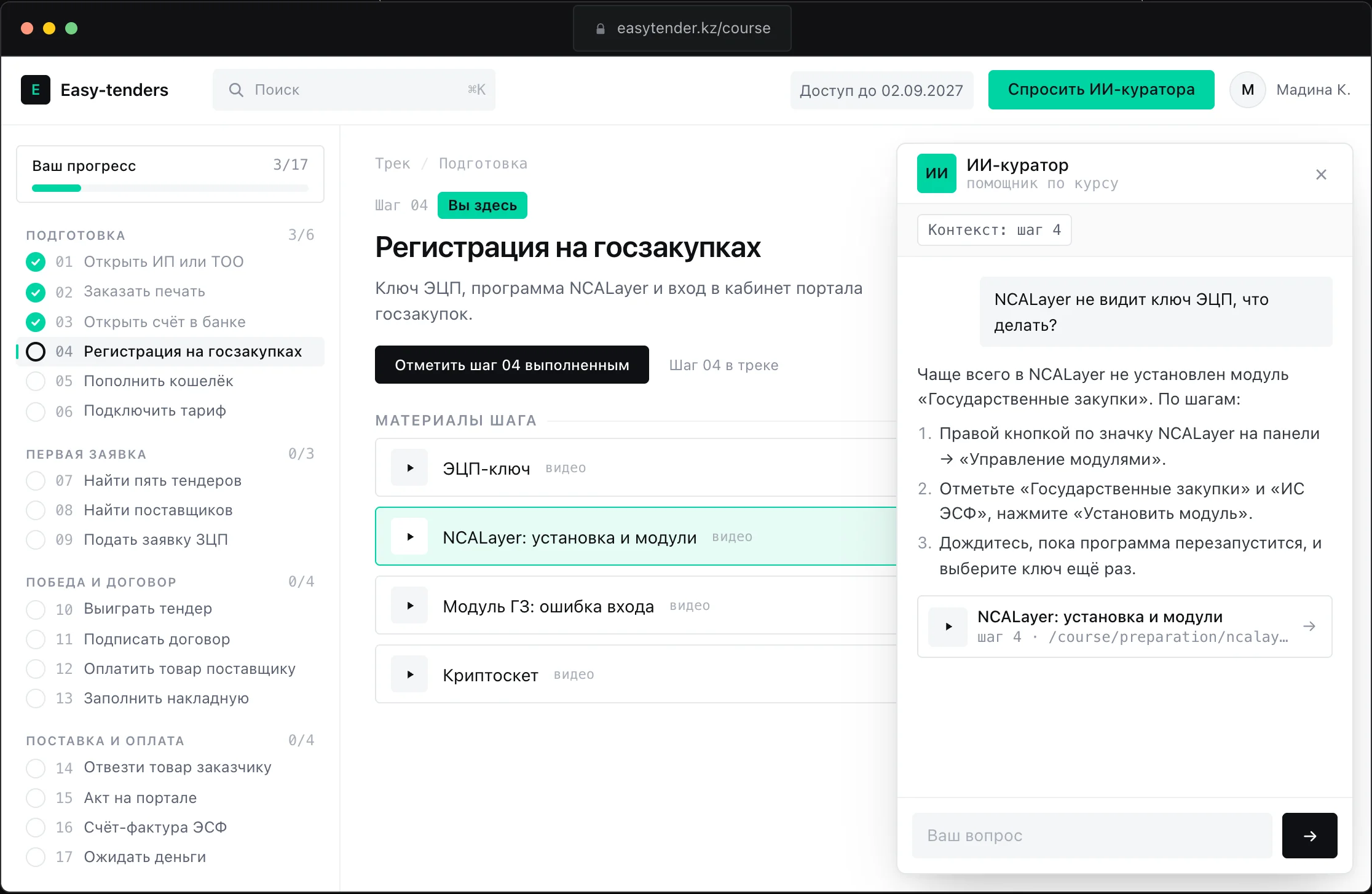This screenshot has width=1372, height=894.
Task: Select step 16 Счёт-фактура ЭСФ
Action: [170, 828]
